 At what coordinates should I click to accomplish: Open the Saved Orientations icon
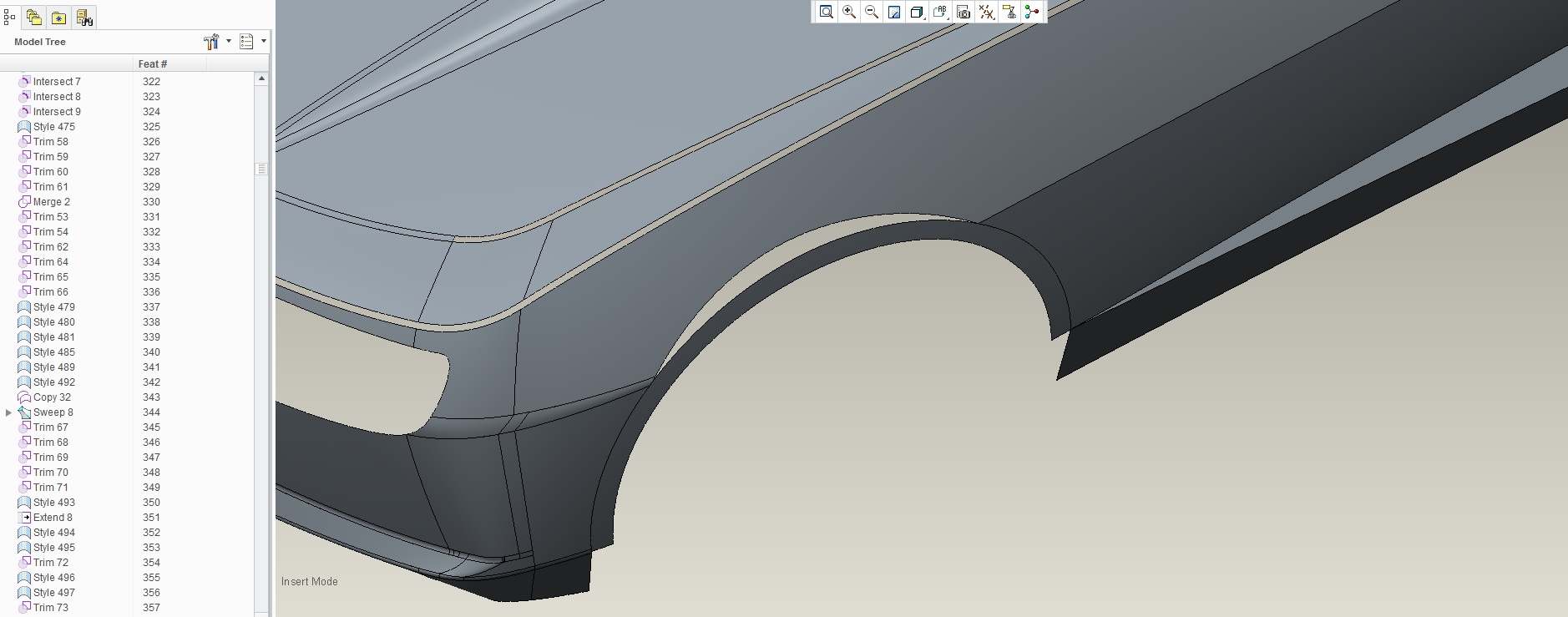(x=940, y=12)
